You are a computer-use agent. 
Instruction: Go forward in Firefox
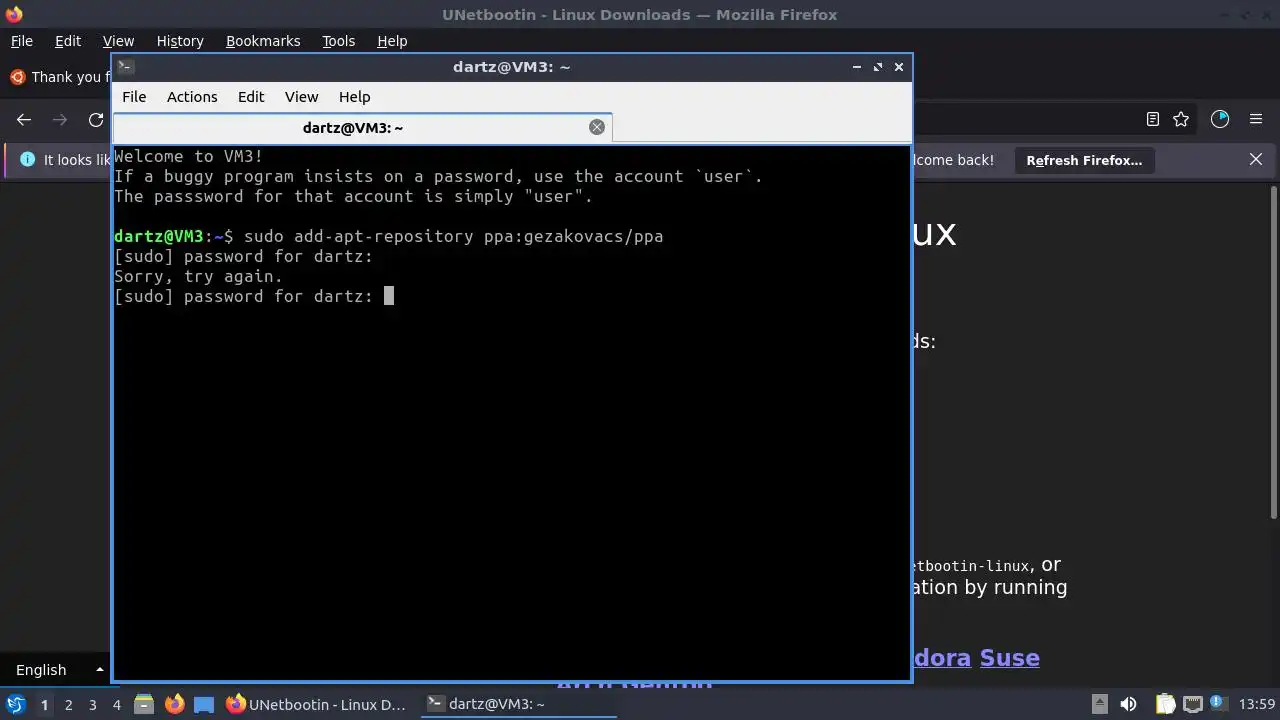tap(60, 120)
